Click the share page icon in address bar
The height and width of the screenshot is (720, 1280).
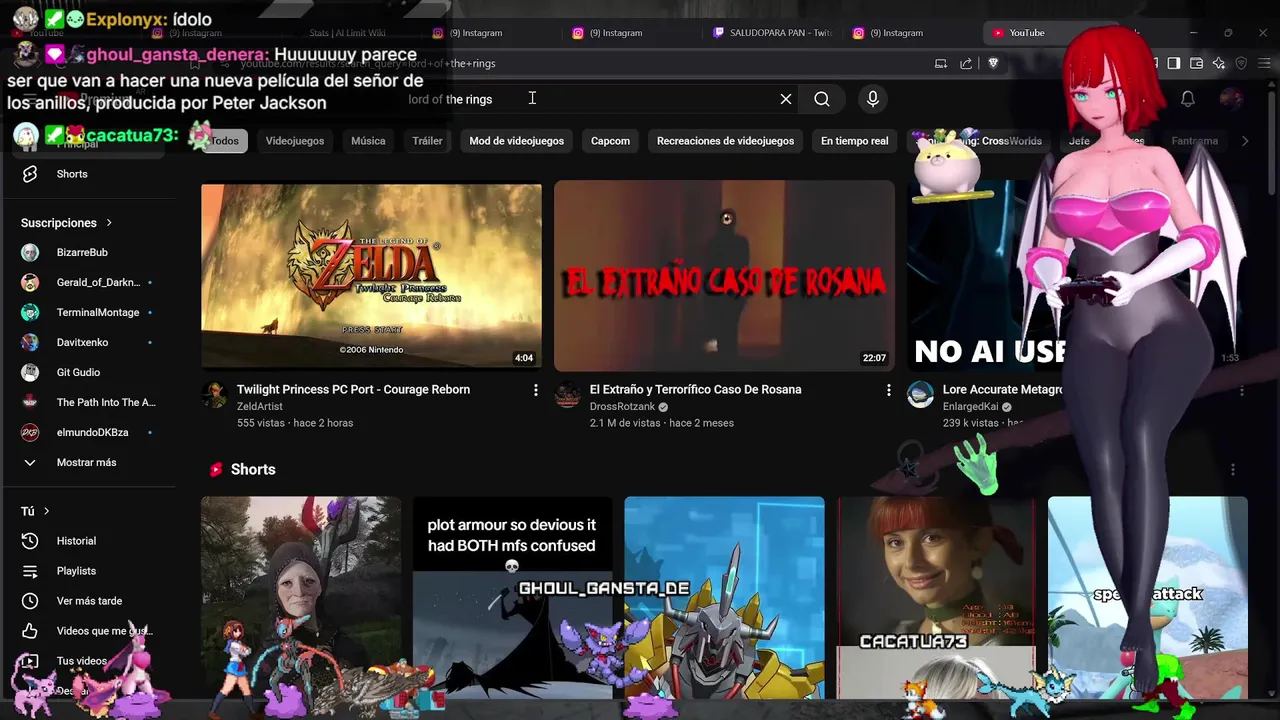(966, 63)
